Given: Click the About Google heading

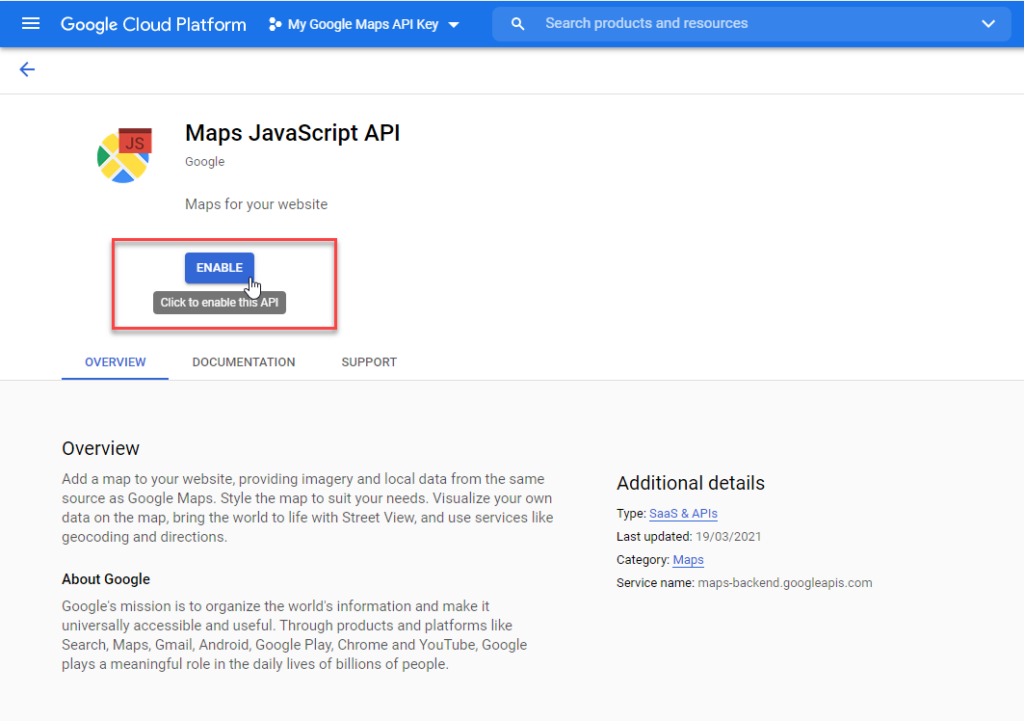Looking at the screenshot, I should tap(106, 579).
